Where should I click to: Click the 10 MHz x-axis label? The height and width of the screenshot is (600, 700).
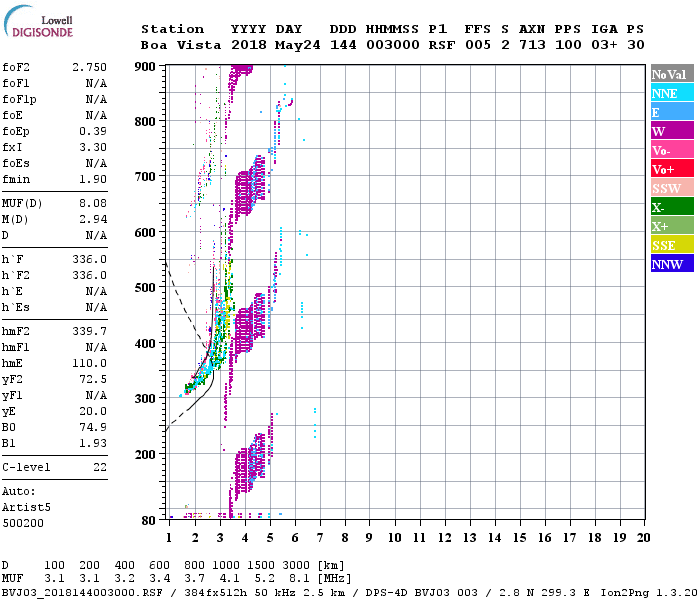(x=395, y=538)
